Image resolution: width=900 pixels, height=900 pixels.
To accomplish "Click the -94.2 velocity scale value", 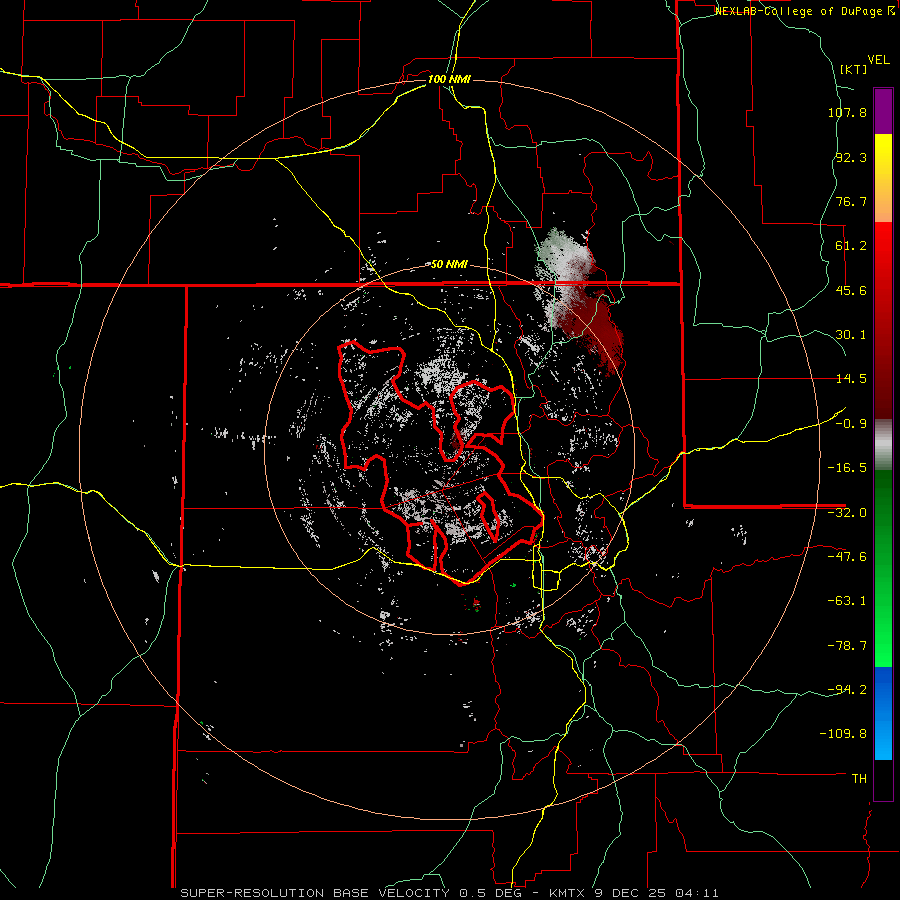I will click(847, 690).
